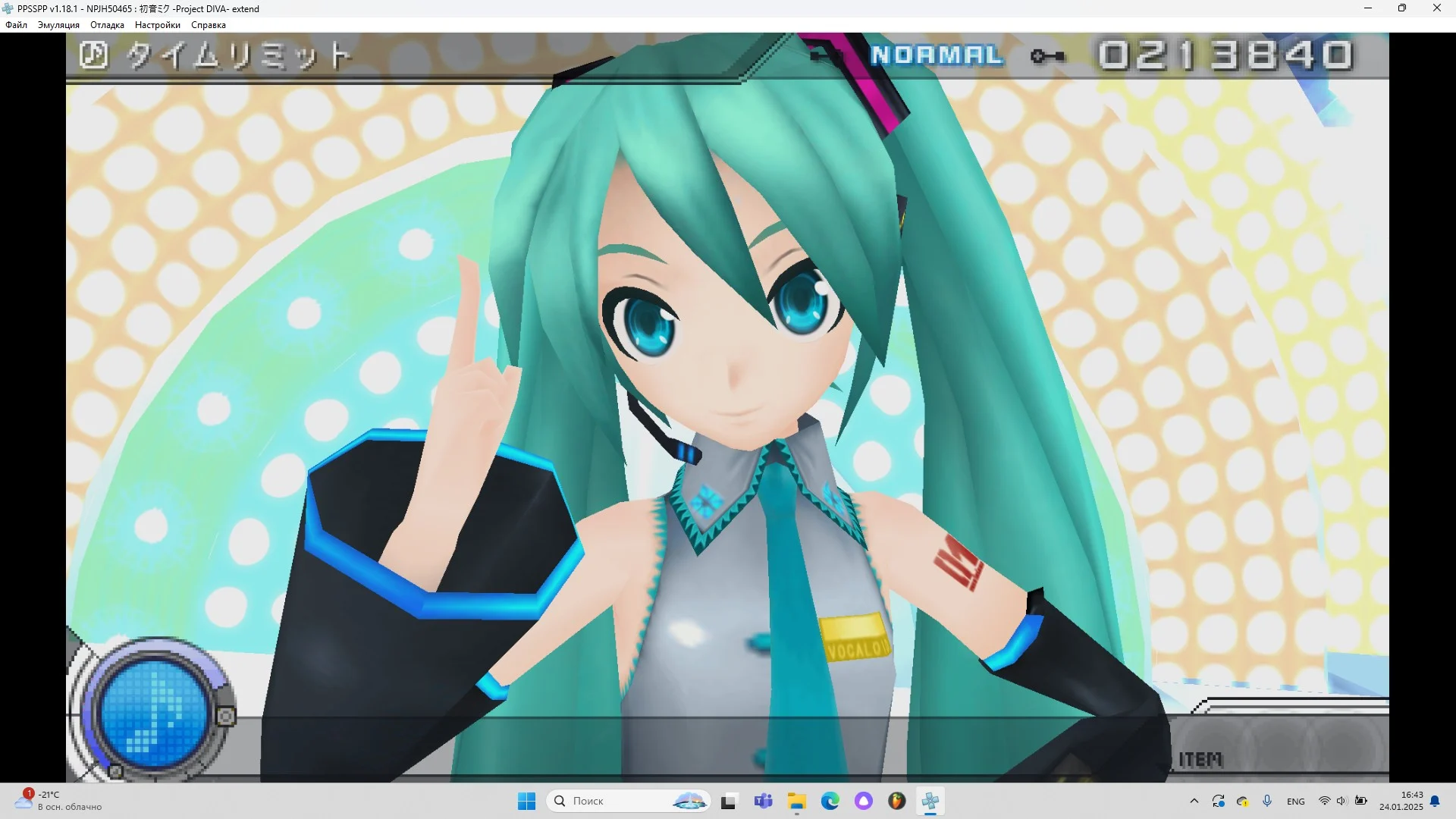Click the cloud status tray icon
Image resolution: width=1456 pixels, height=819 pixels.
(x=1243, y=801)
